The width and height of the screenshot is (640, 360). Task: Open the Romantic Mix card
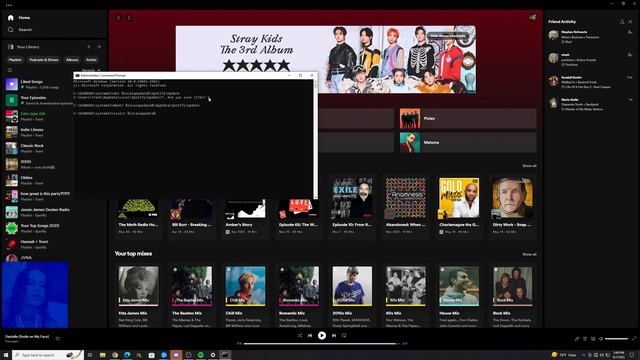point(299,296)
